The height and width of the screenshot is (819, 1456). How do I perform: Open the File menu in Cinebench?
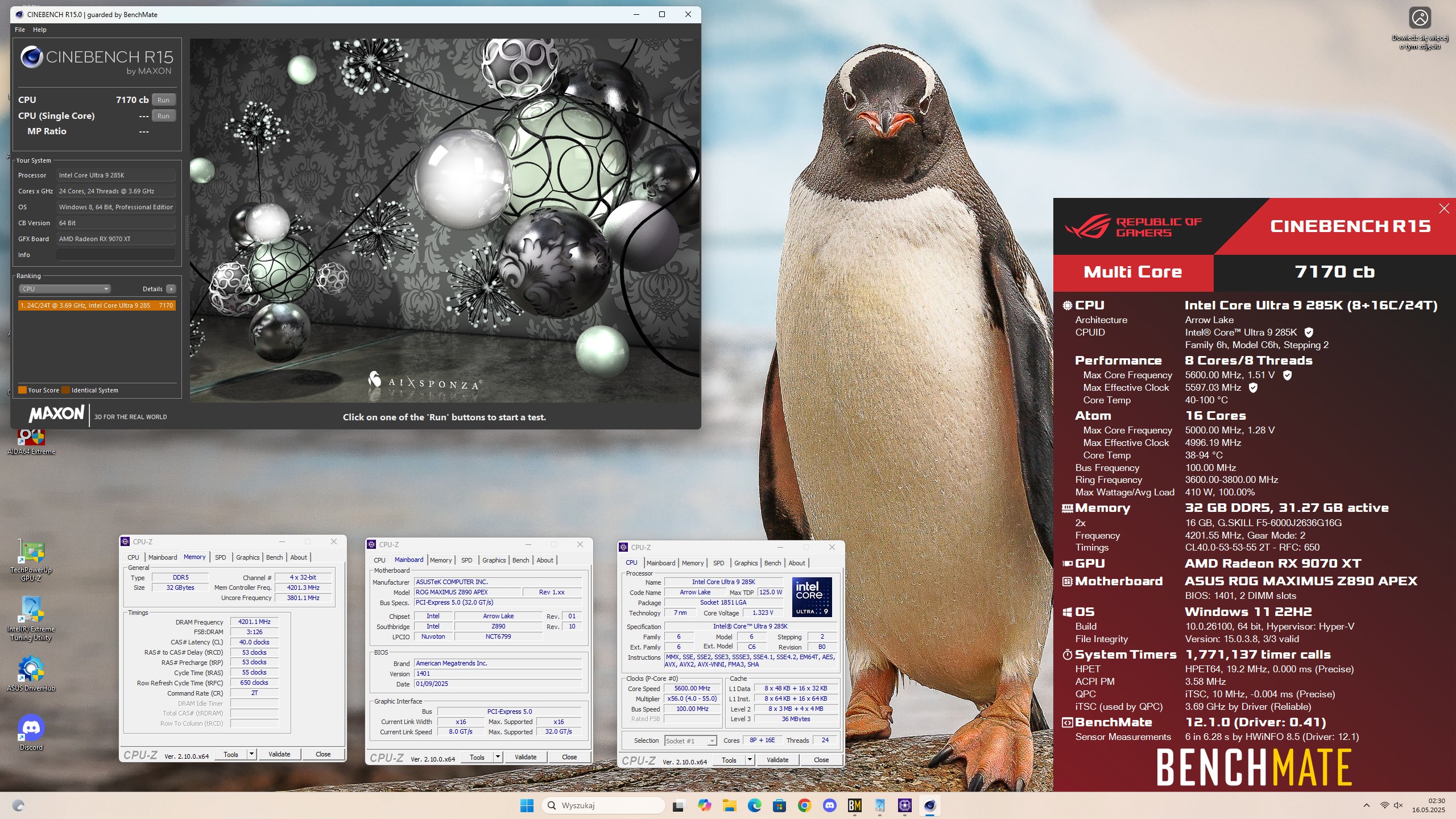(20, 30)
